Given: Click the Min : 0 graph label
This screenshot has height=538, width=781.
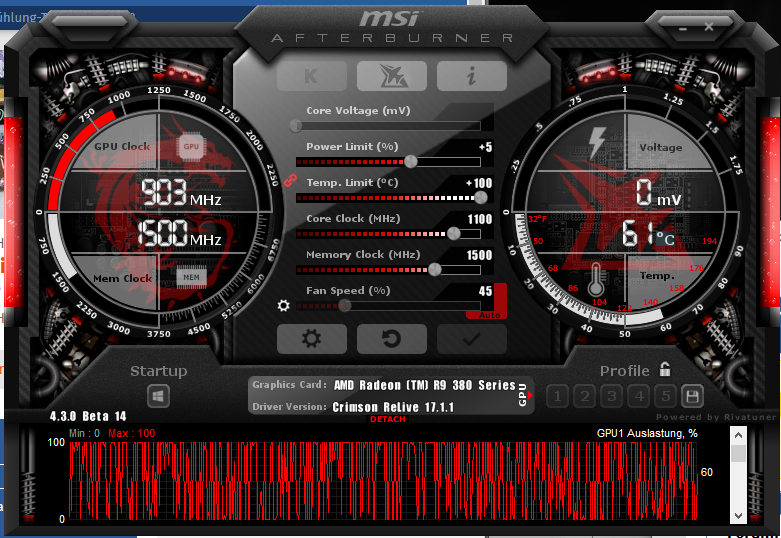Looking at the screenshot, I should tap(84, 433).
